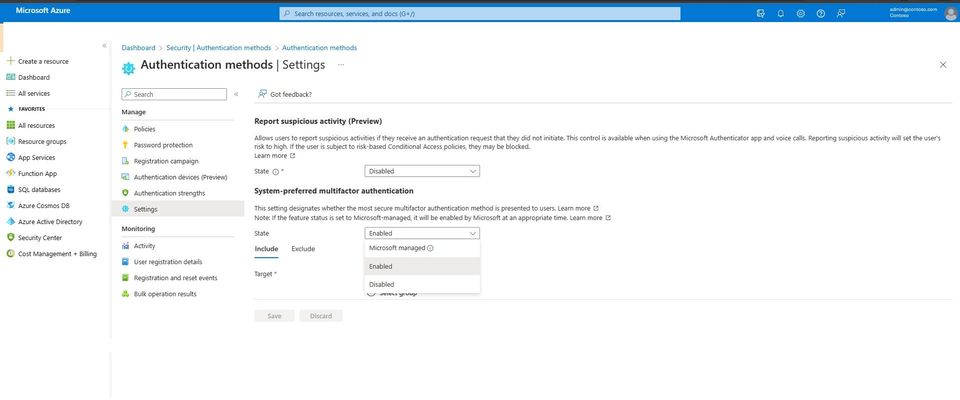The image size is (960, 400).
Task: Close the Settings blade
Action: (x=943, y=64)
